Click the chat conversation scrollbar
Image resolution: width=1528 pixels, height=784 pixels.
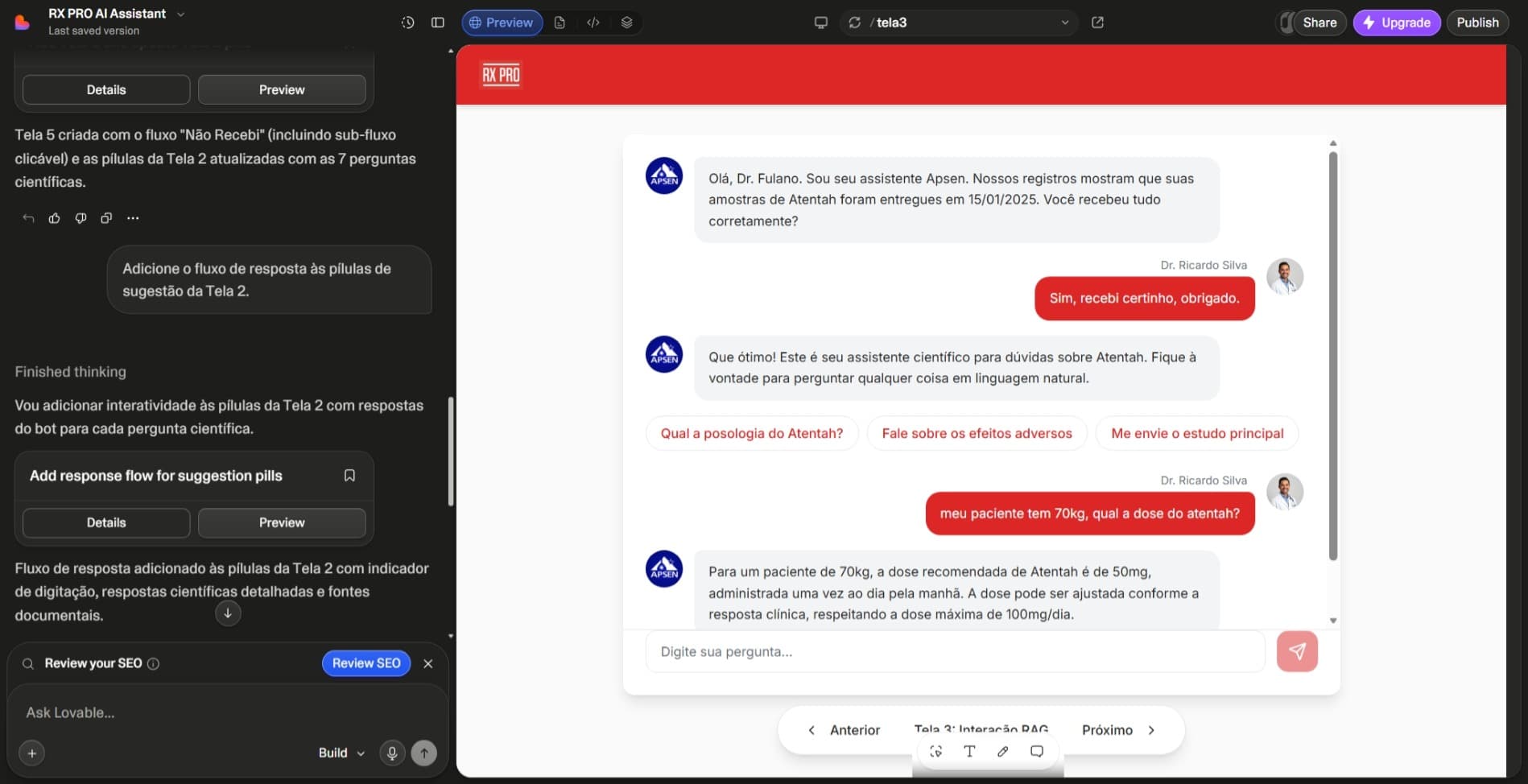1333,355
